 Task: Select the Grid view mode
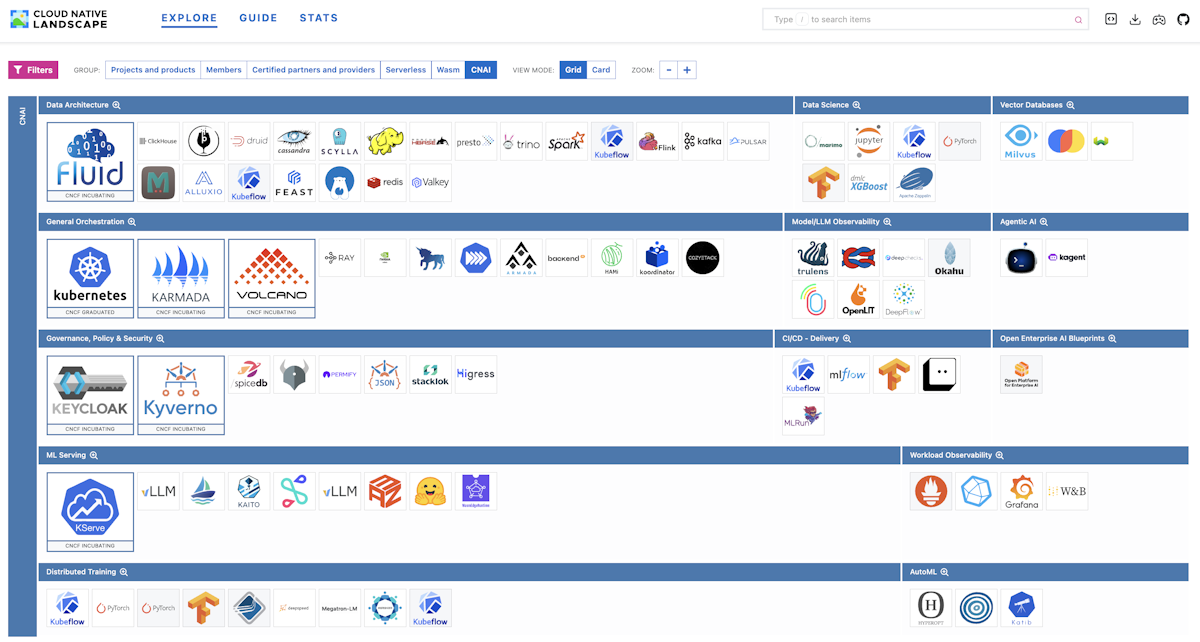(573, 70)
